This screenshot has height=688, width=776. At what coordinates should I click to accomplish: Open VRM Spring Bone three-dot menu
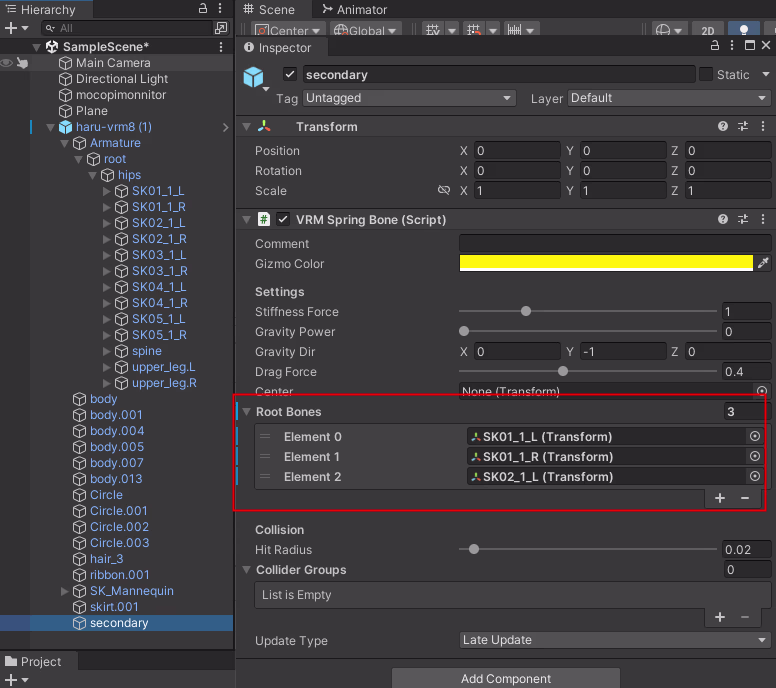[x=763, y=219]
